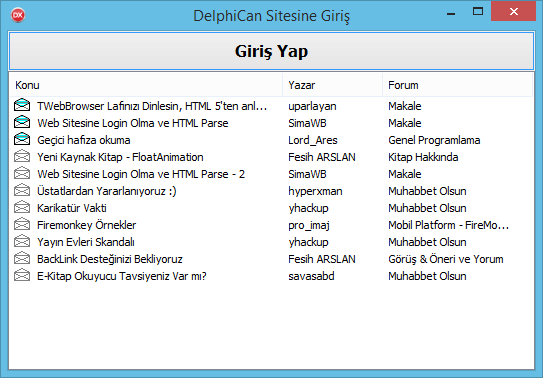The image size is (543, 378).
Task: Click author pro_imaj
Action: click(309, 225)
